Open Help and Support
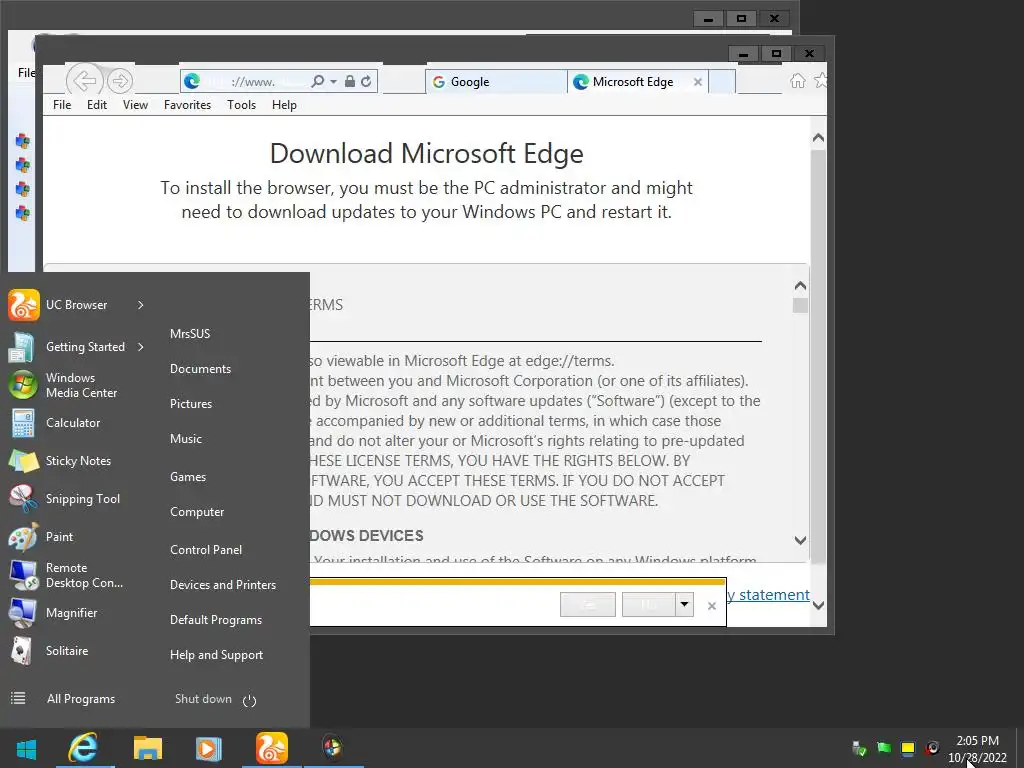The height and width of the screenshot is (768, 1024). [x=216, y=655]
